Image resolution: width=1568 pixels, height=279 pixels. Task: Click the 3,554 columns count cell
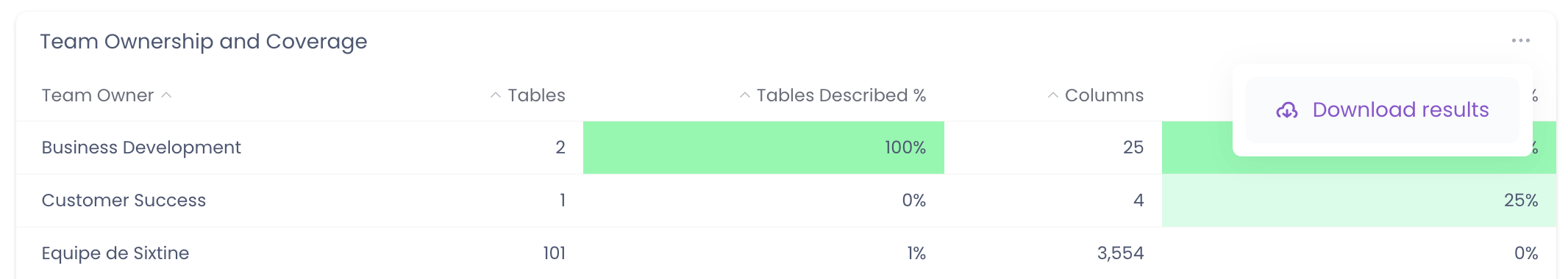click(1120, 253)
